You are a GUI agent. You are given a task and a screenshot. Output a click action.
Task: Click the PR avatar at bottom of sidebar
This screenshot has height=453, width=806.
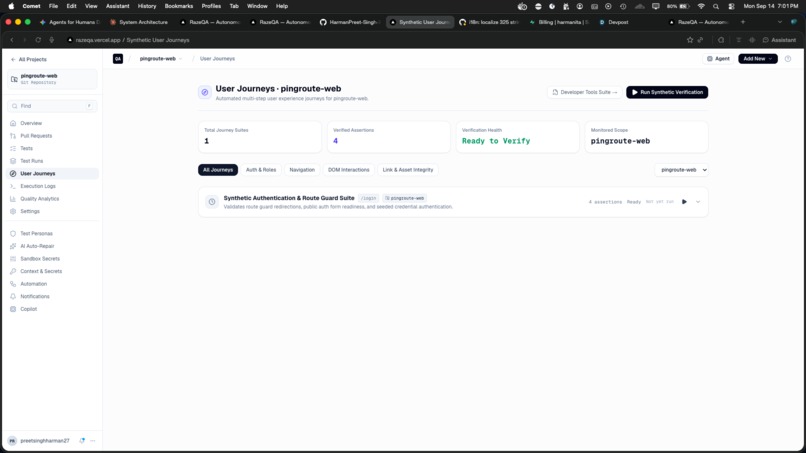12,441
